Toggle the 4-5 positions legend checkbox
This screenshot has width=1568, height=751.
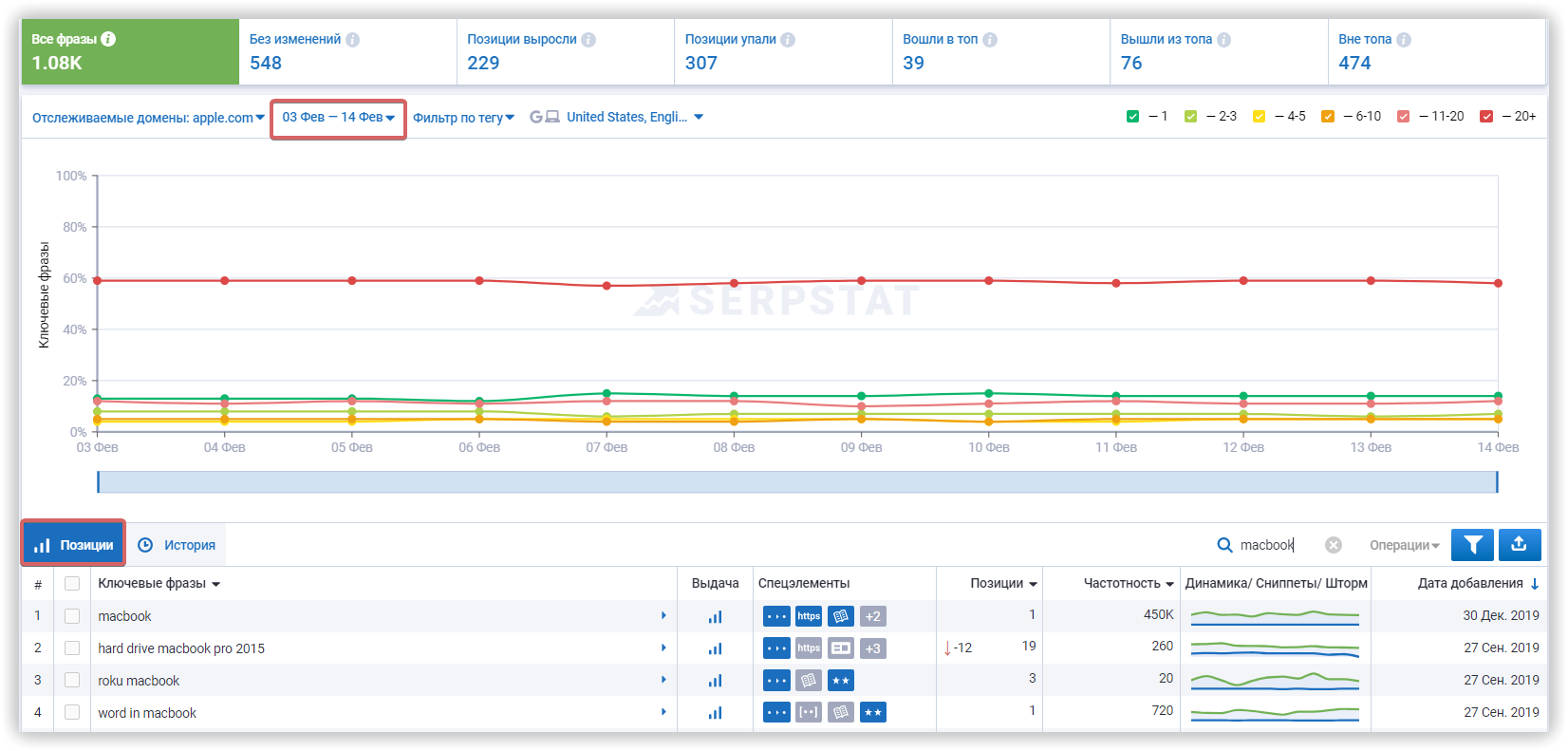(1260, 117)
